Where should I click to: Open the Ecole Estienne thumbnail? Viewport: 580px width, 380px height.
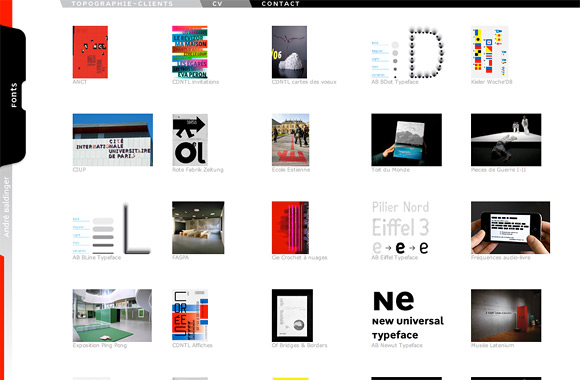point(290,140)
